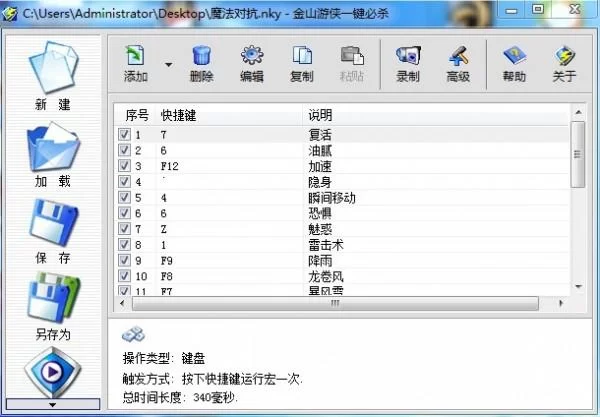Toggle the checkbox for row 2 油腻
Image resolution: width=600 pixels, height=417 pixels.
(124, 150)
